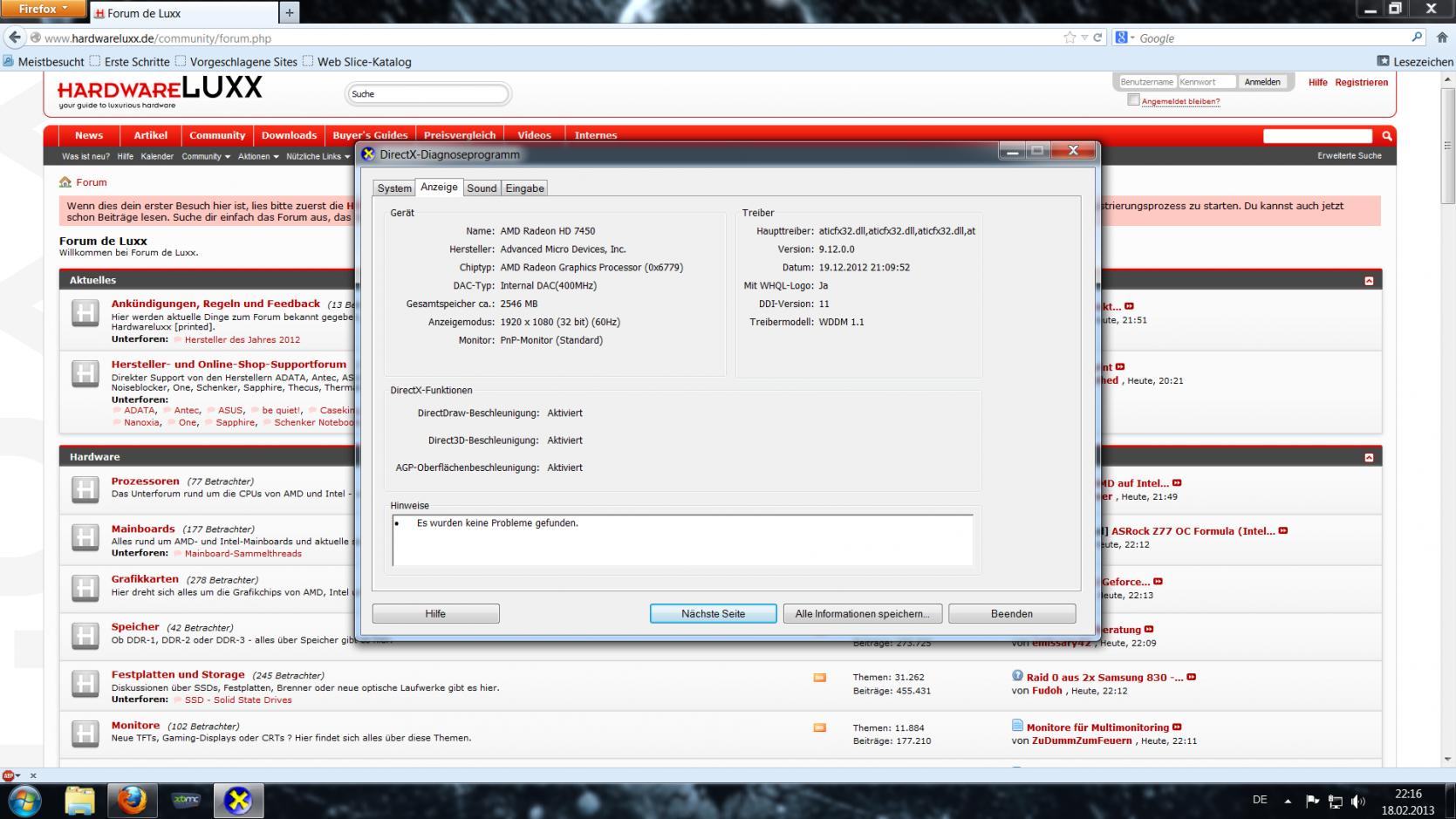Switch to the Sound tab in DirectX dialog

coord(482,188)
